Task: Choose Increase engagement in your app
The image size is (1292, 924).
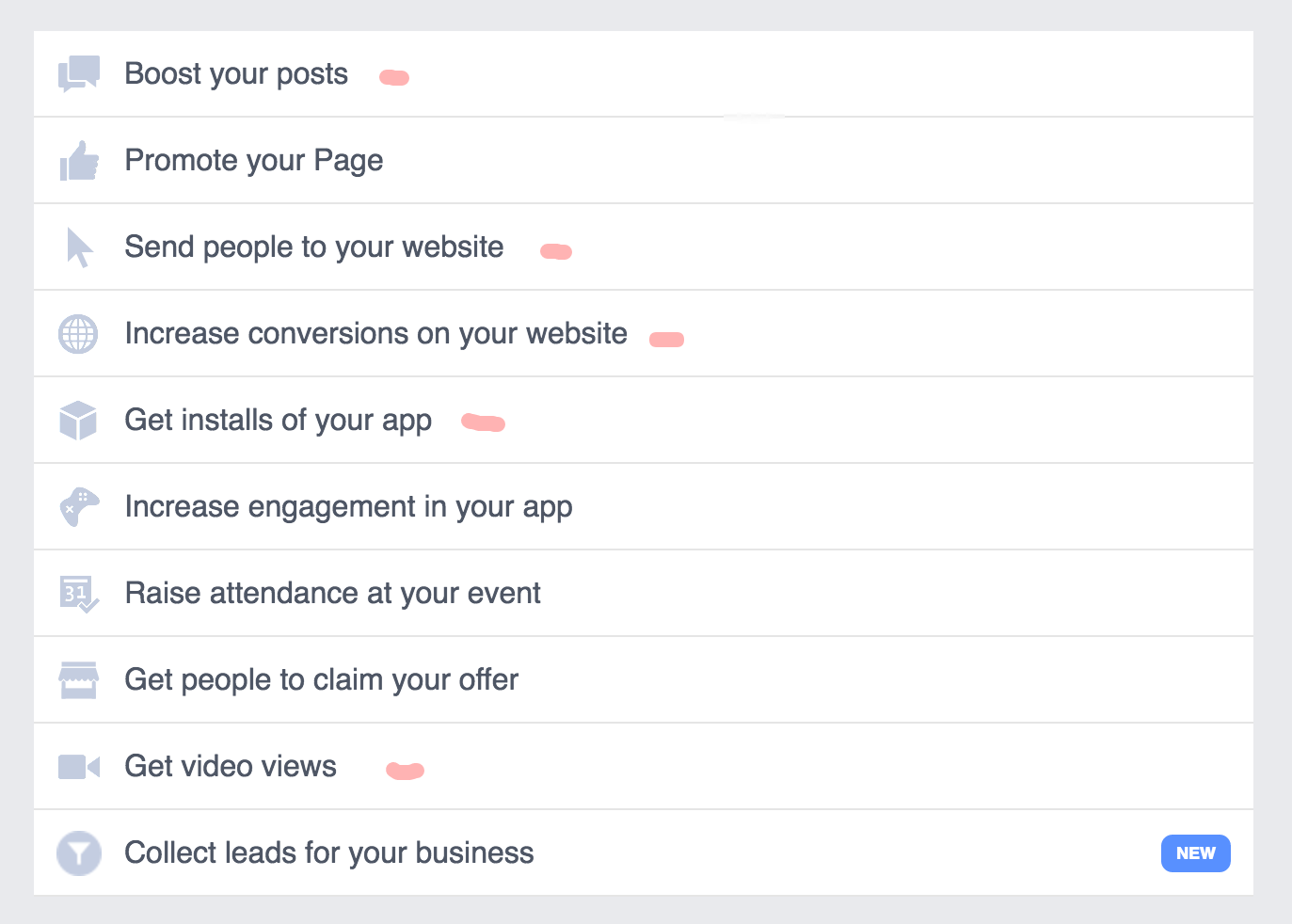Action: [x=644, y=507]
